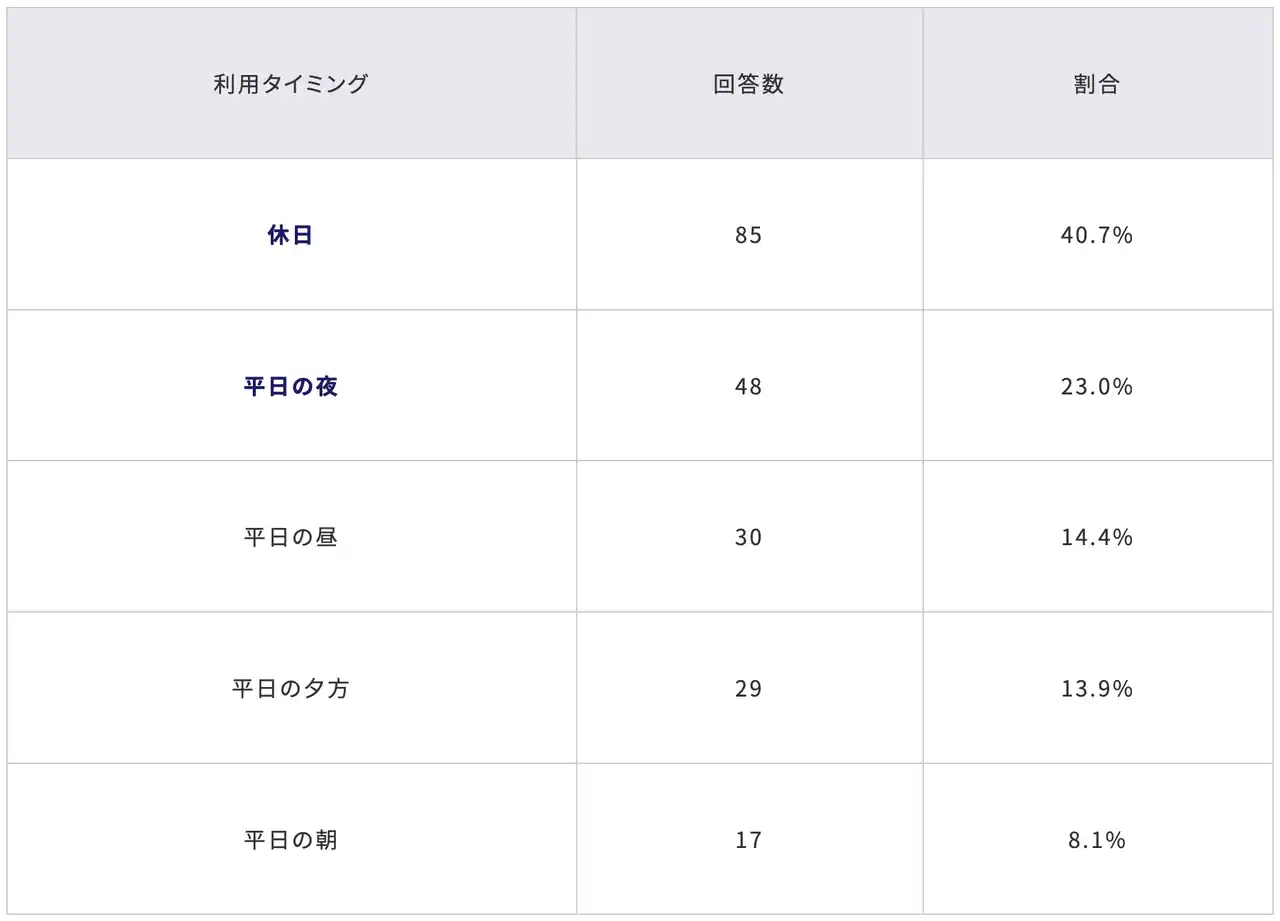
Task: Select the bold 休日 row label
Action: (290, 235)
